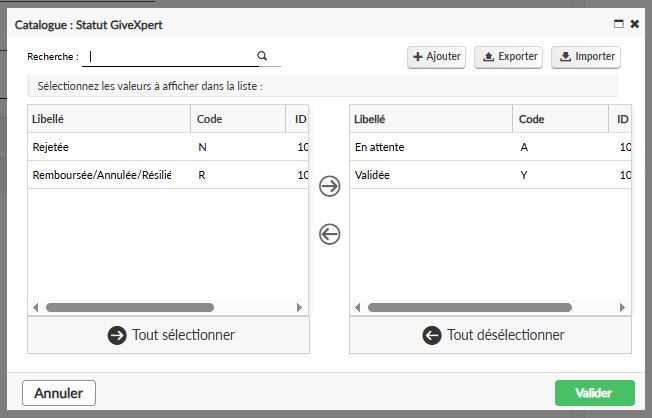Select the Validée row
Screen dimensions: 652x418
tap(430, 176)
